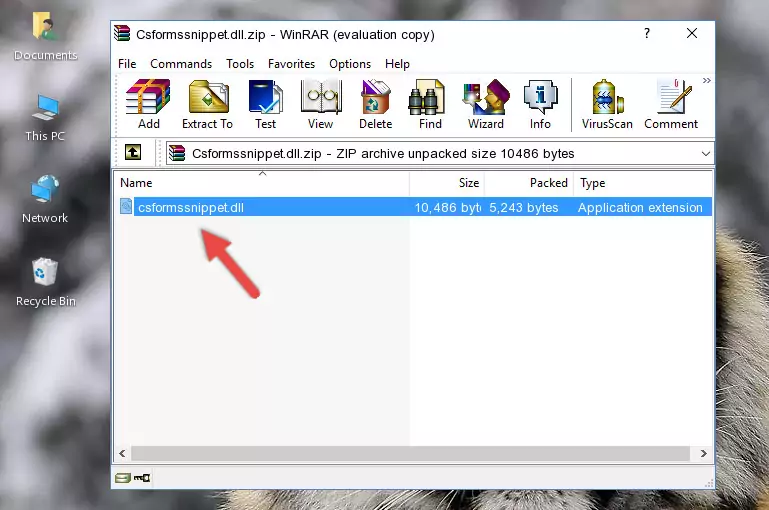Viewport: 769px width, 510px height.
Task: Show archive Info
Action: coord(540,104)
